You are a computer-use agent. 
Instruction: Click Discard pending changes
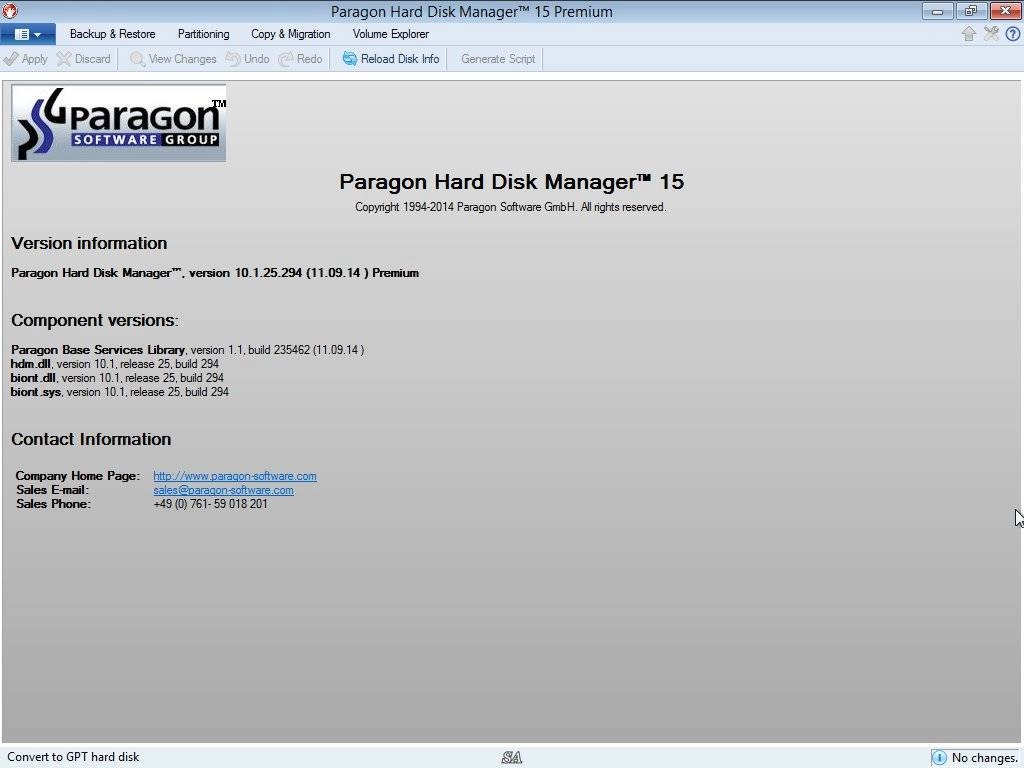click(84, 59)
